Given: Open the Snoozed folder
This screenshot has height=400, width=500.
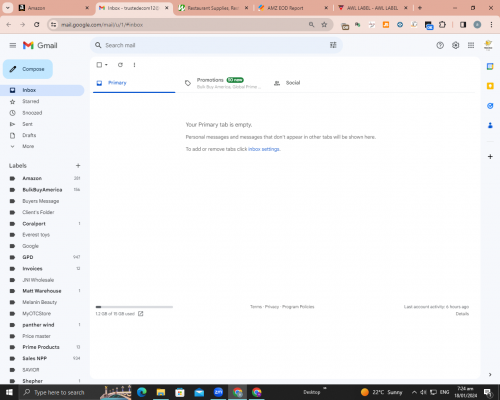Looking at the screenshot, I should point(32,113).
